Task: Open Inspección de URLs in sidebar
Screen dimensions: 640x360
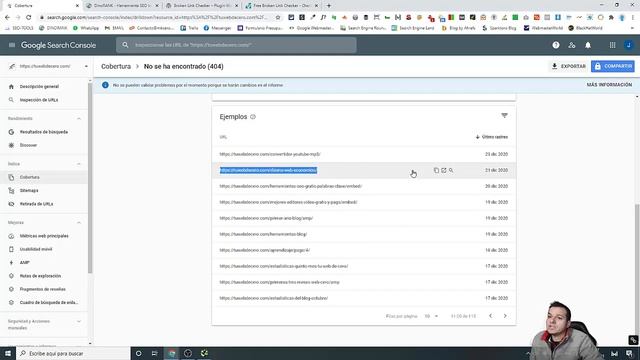Action: 39,100
